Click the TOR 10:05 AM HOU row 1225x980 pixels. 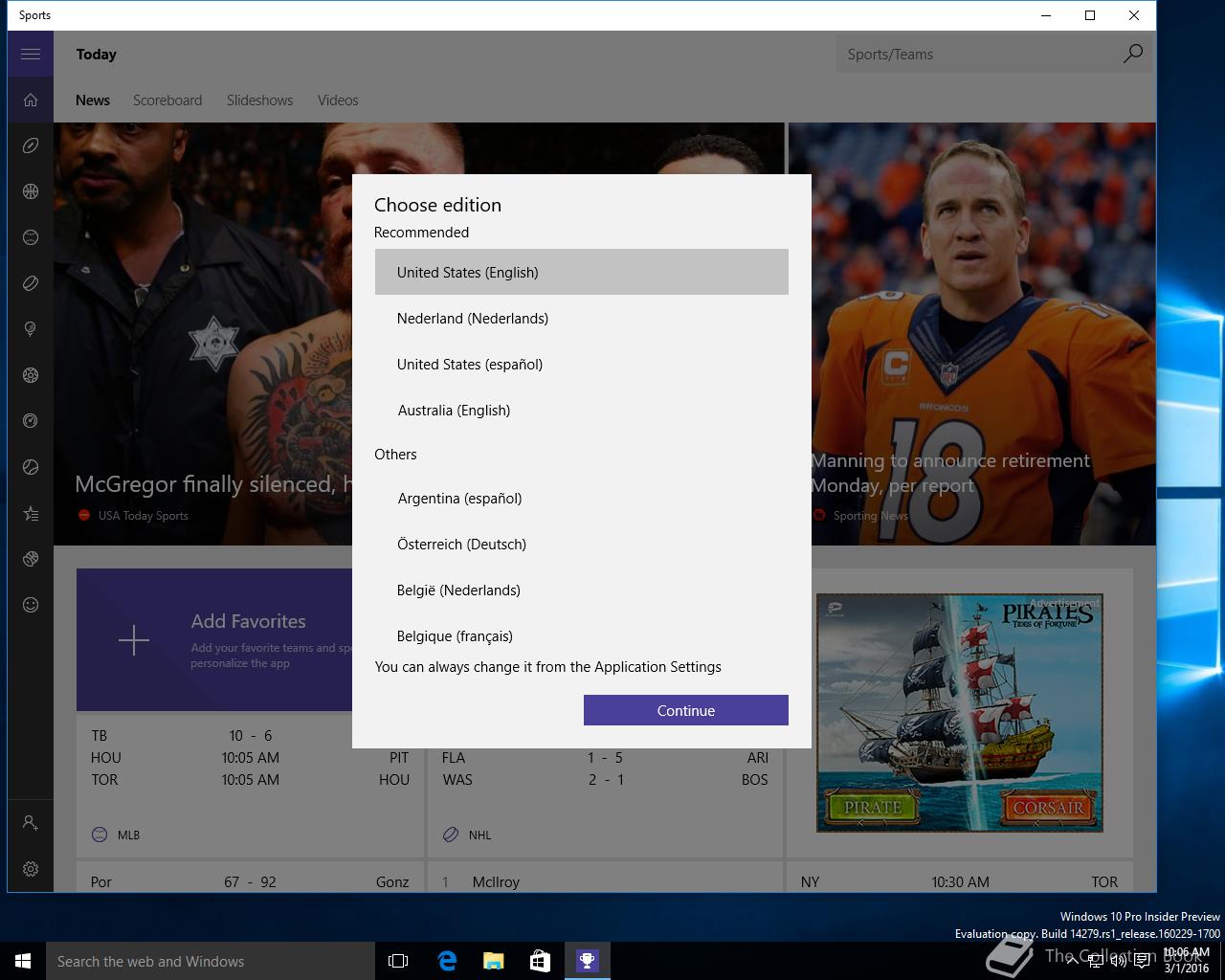tap(250, 779)
